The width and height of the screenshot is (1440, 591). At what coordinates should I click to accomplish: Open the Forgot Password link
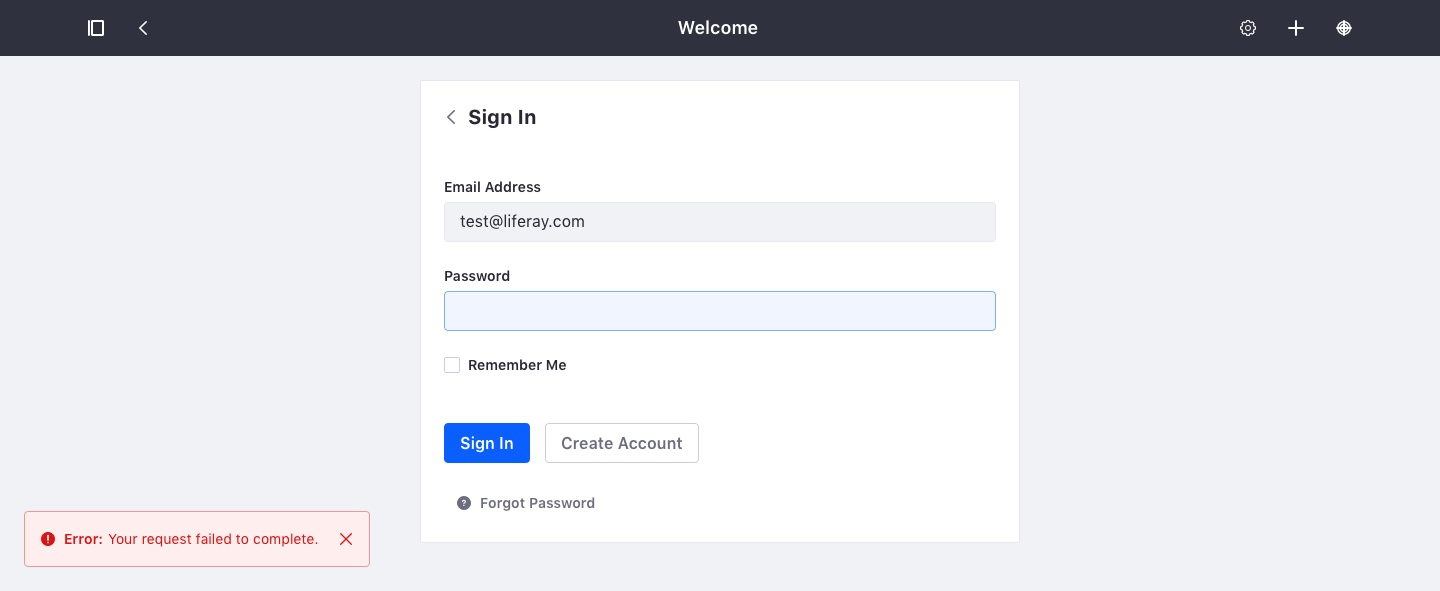click(x=537, y=503)
